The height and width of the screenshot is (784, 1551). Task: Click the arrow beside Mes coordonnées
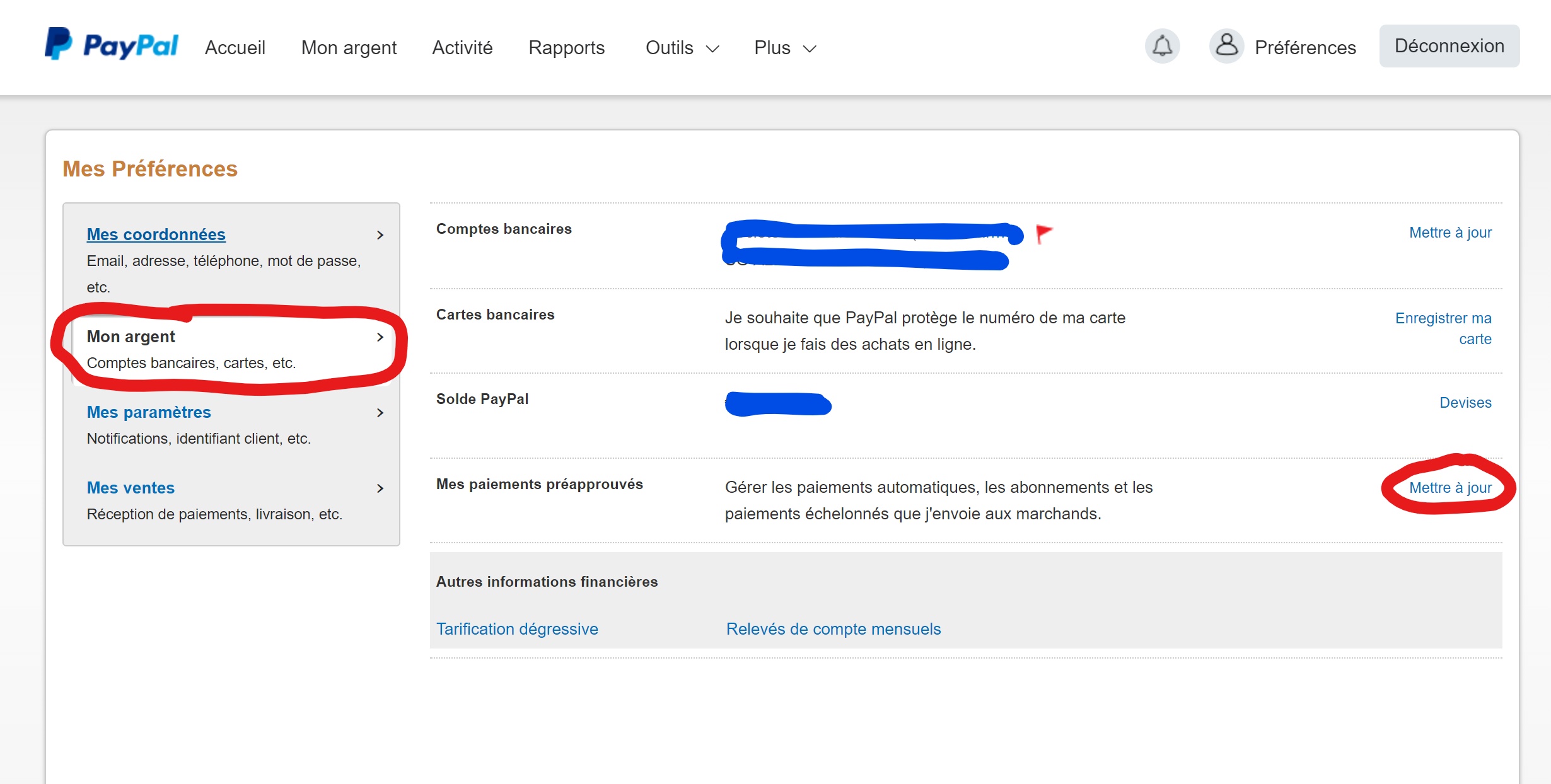[x=380, y=235]
